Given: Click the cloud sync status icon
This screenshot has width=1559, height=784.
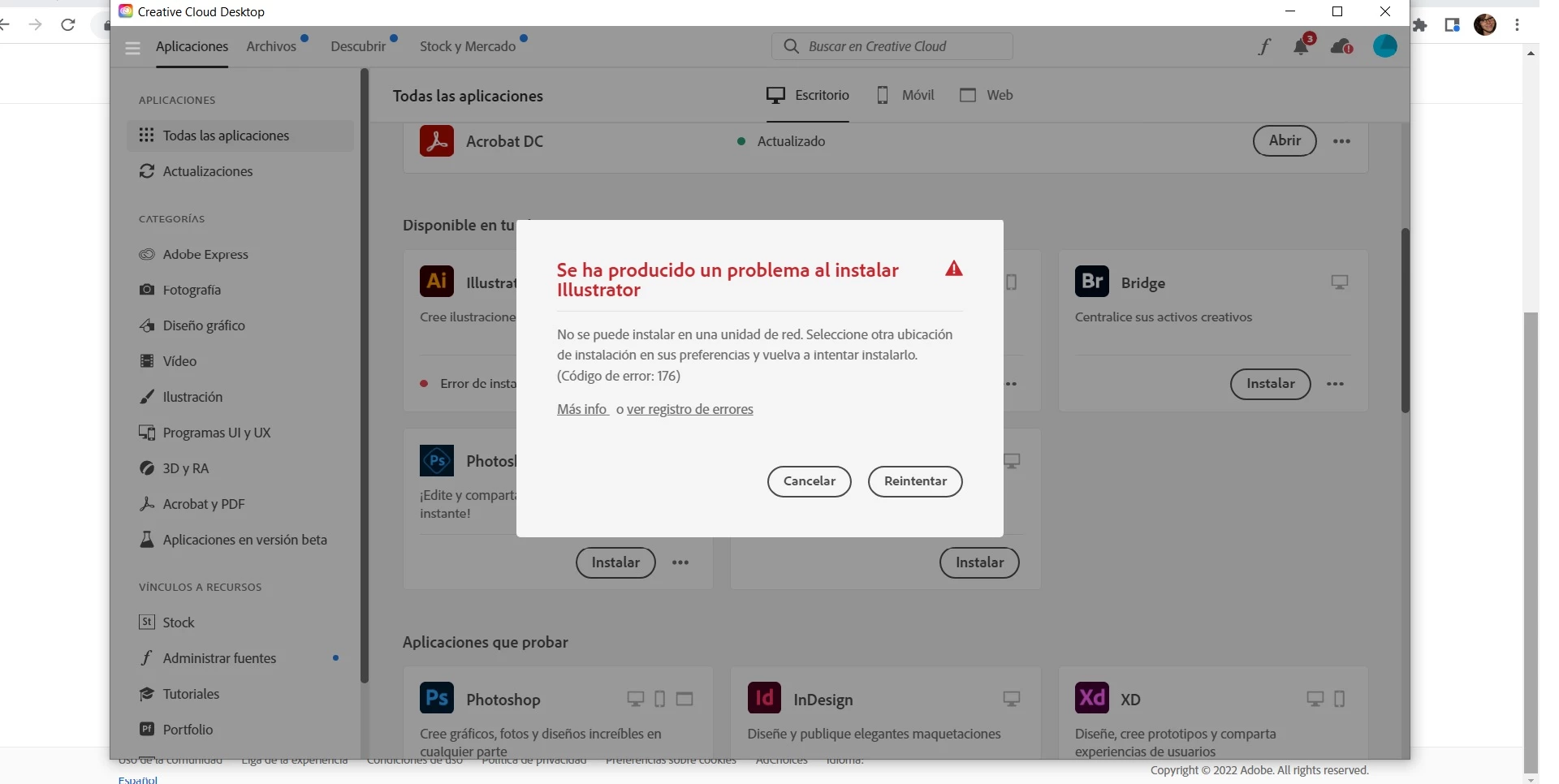Looking at the screenshot, I should (1341, 47).
